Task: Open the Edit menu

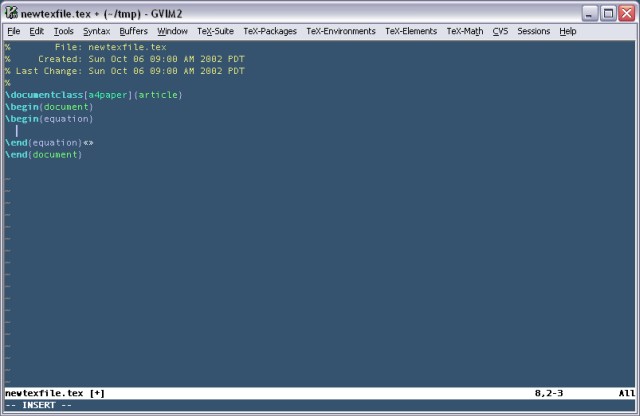Action: pyautogui.click(x=37, y=31)
